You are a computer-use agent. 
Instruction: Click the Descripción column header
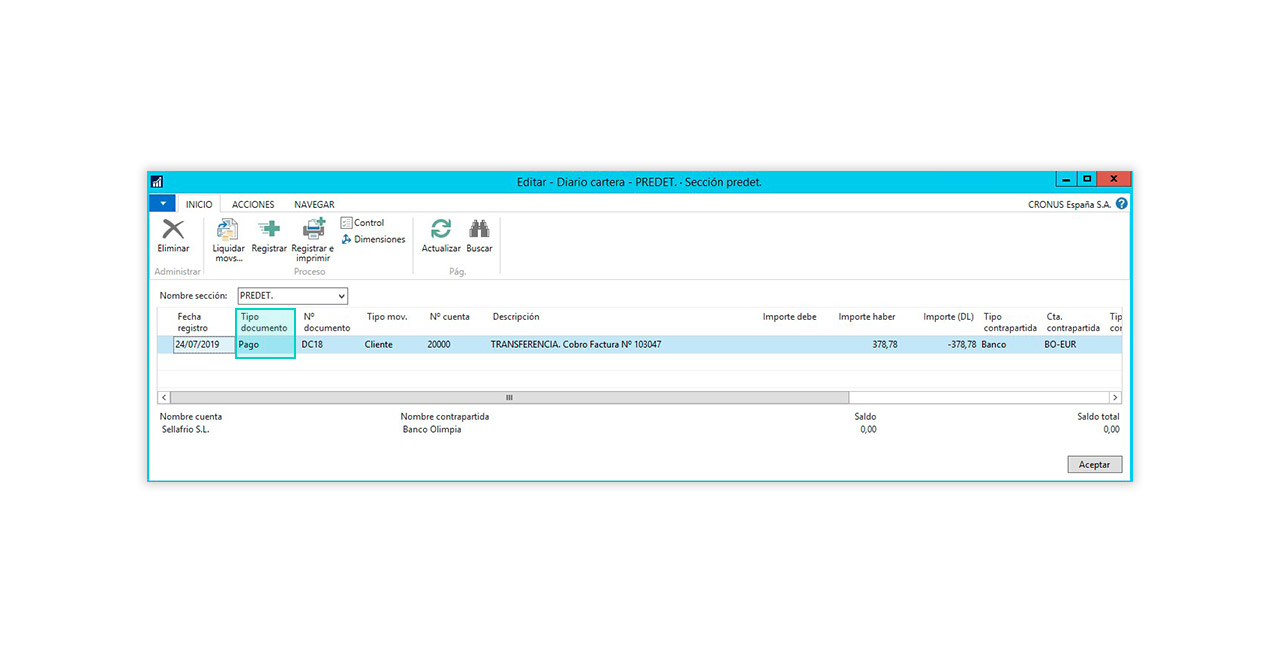516,317
